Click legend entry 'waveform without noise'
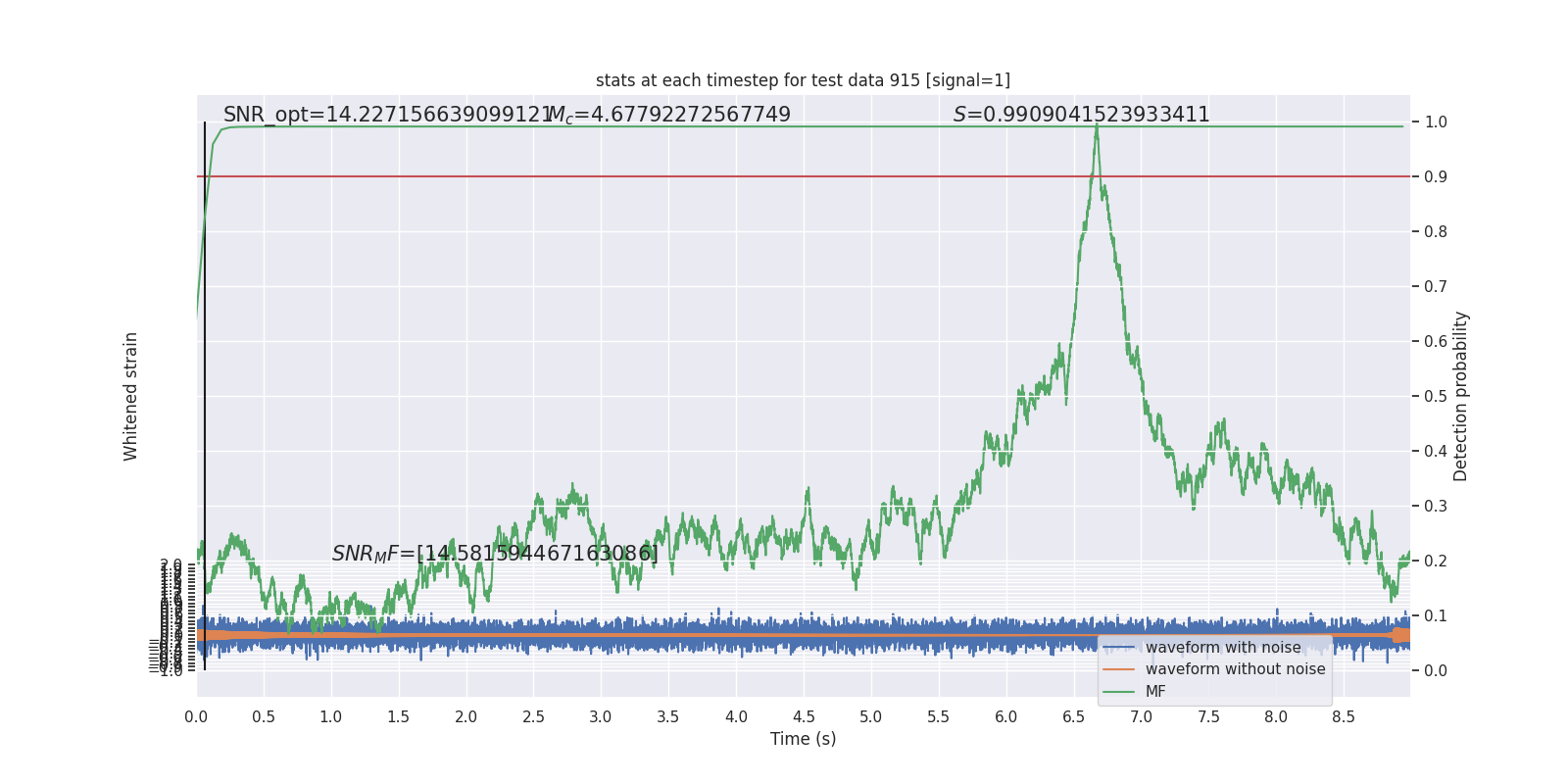 pyautogui.click(x=1235, y=669)
